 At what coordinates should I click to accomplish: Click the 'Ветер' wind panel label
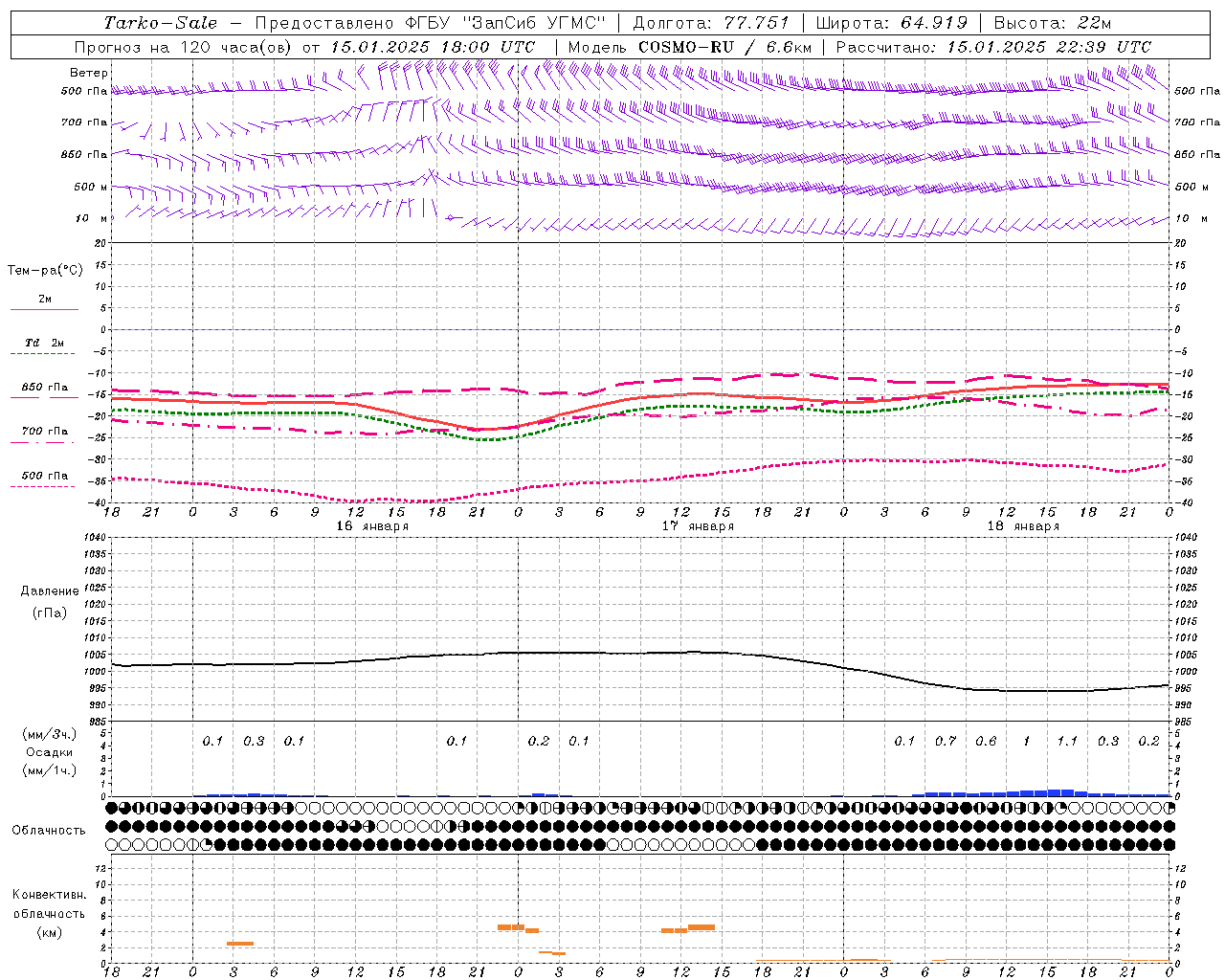pos(89,73)
